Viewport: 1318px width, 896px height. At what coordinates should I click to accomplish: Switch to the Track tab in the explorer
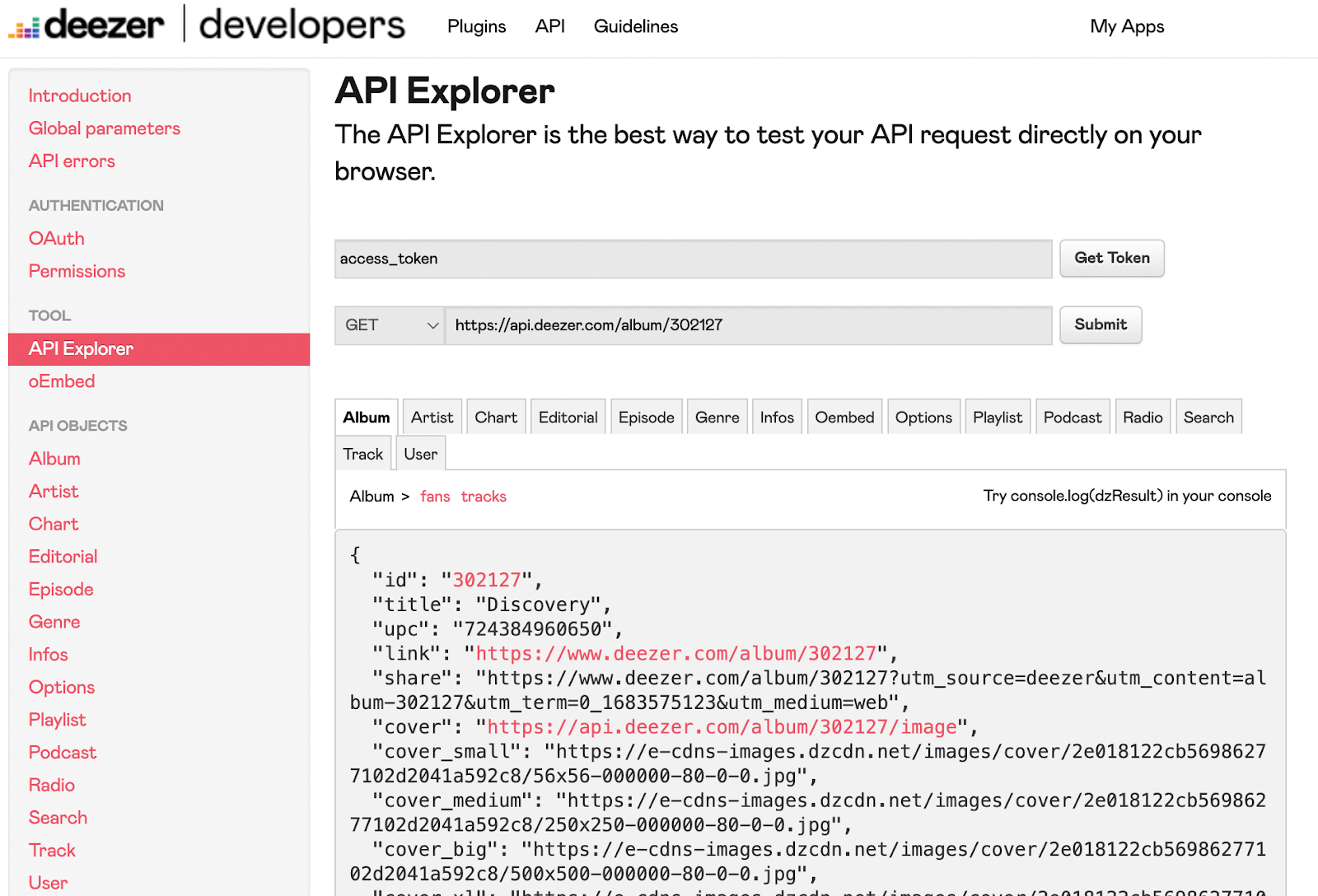tap(363, 454)
